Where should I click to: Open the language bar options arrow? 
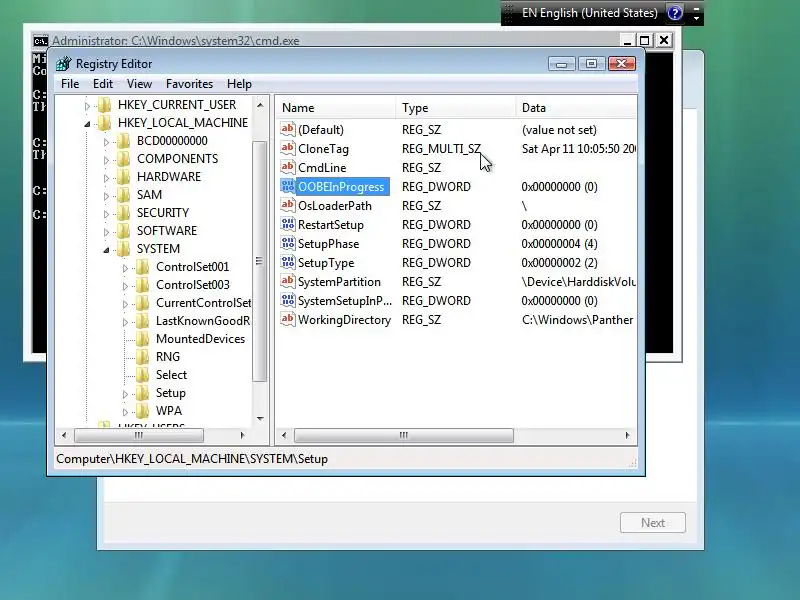pos(696,18)
